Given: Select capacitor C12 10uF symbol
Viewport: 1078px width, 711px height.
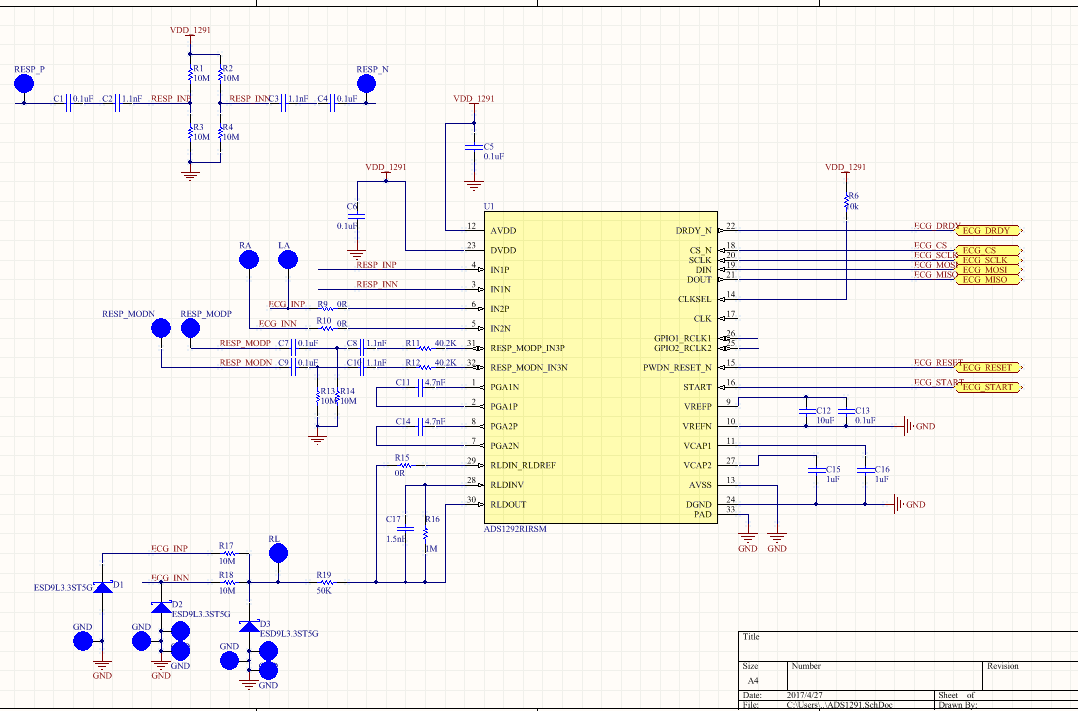Looking at the screenshot, I should 806,411.
